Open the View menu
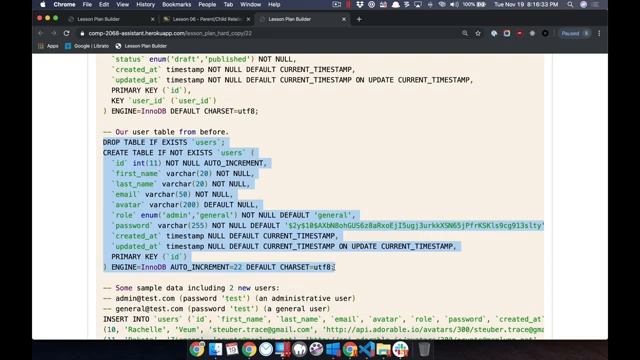Viewport: 640px width, 360px height. coord(122,4)
